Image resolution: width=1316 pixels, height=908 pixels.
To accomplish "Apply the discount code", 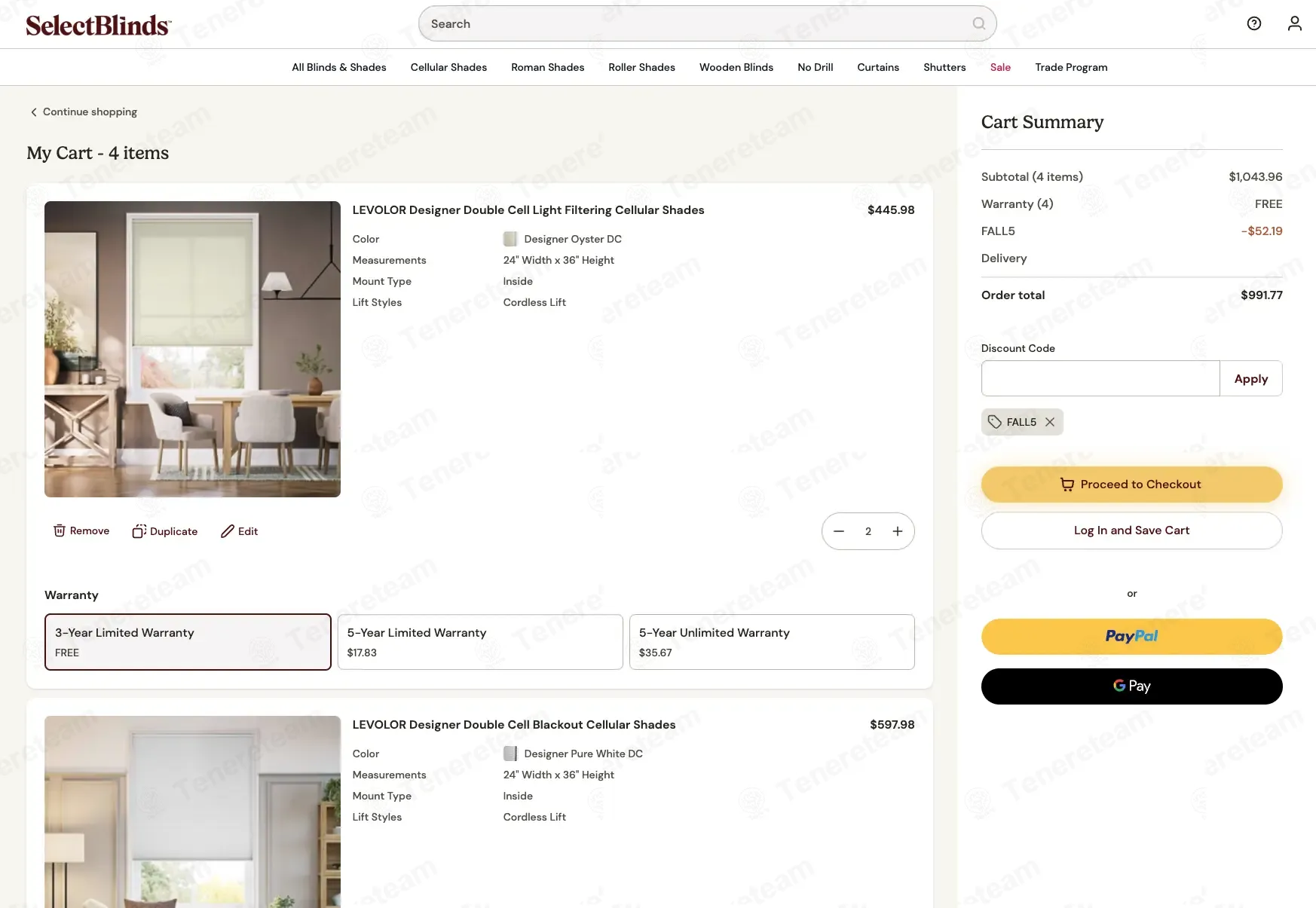I will tap(1251, 378).
